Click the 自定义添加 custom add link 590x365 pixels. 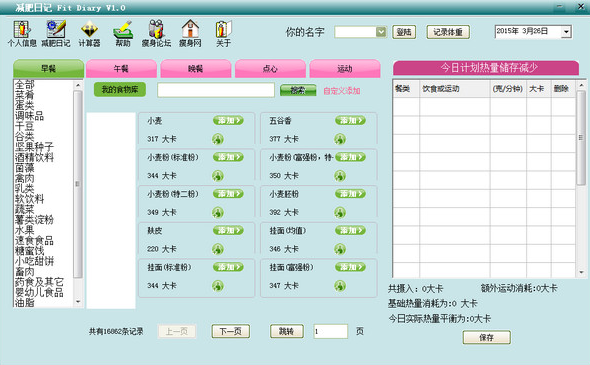(342, 91)
